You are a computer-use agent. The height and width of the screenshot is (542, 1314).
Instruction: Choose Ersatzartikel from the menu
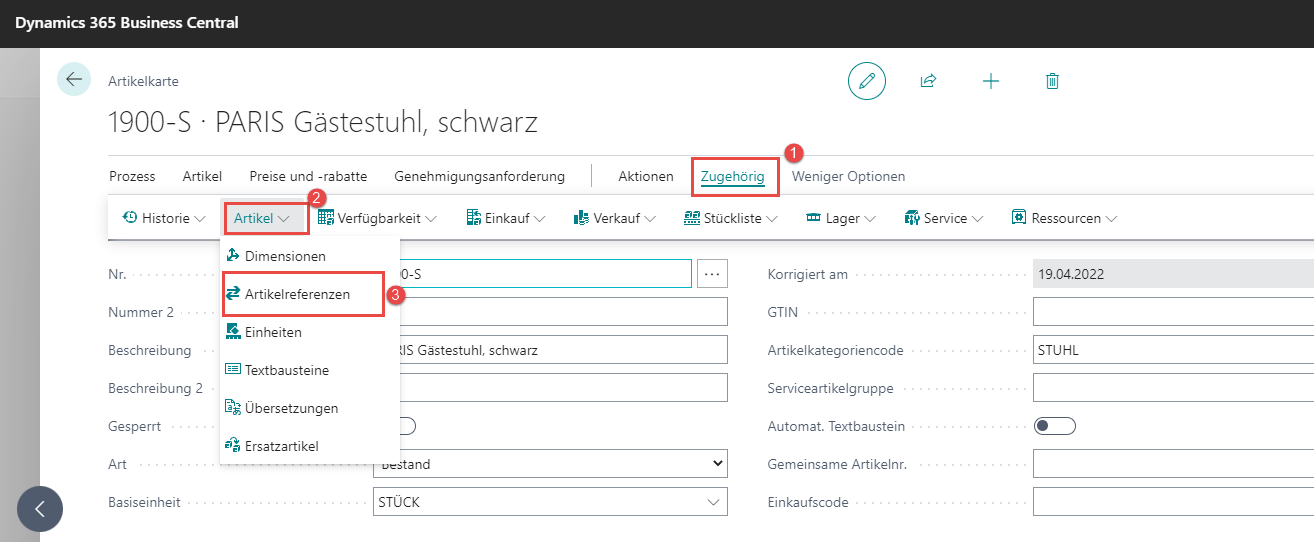click(310, 446)
